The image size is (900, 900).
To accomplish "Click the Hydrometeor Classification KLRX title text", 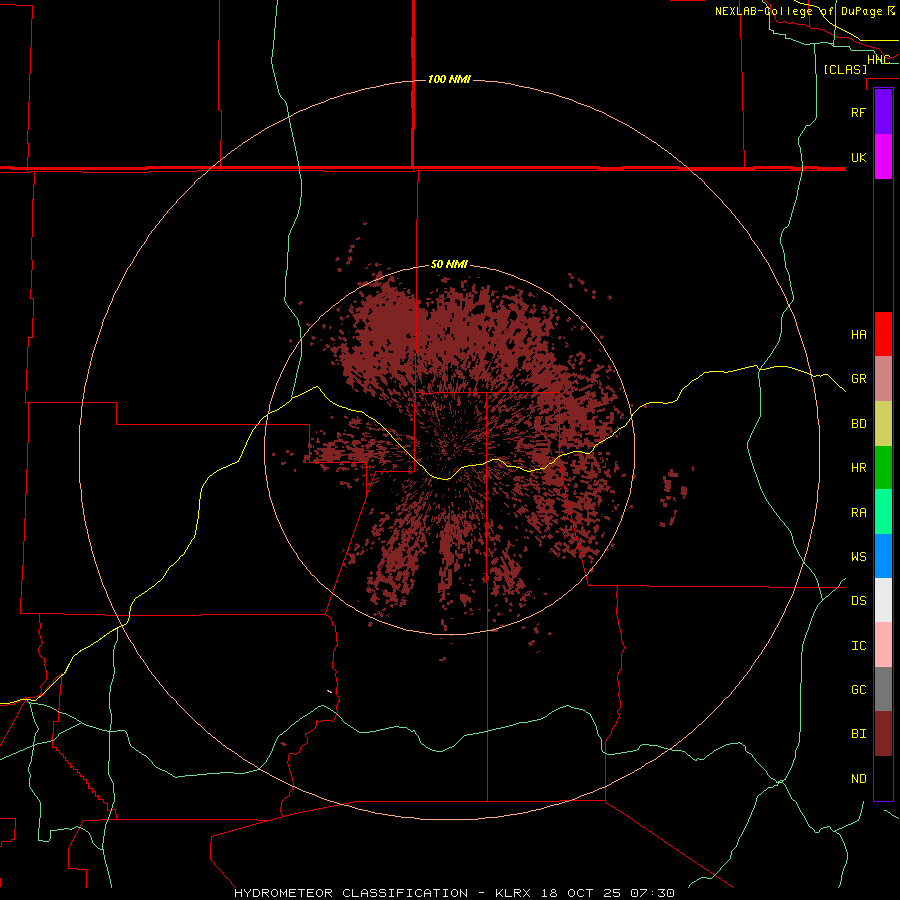I will pos(454,893).
